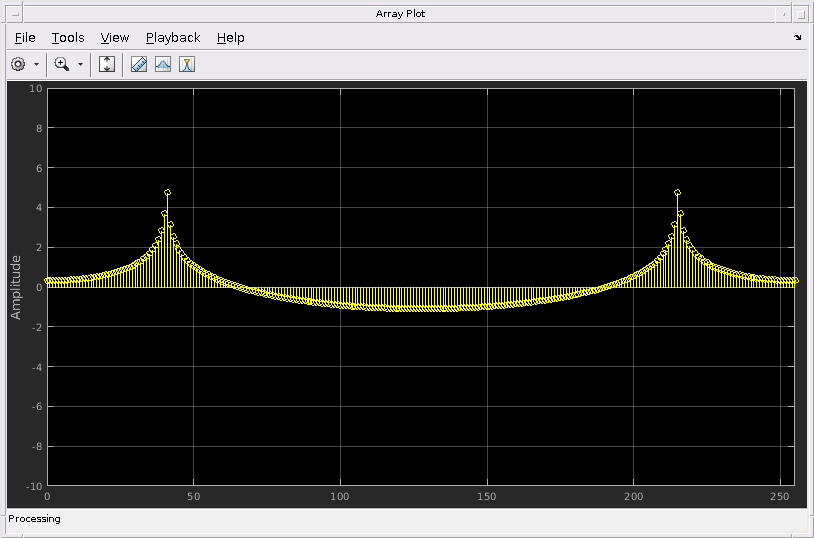This screenshot has width=814, height=538.
Task: Click x-axis tick label 250
Action: (x=780, y=496)
